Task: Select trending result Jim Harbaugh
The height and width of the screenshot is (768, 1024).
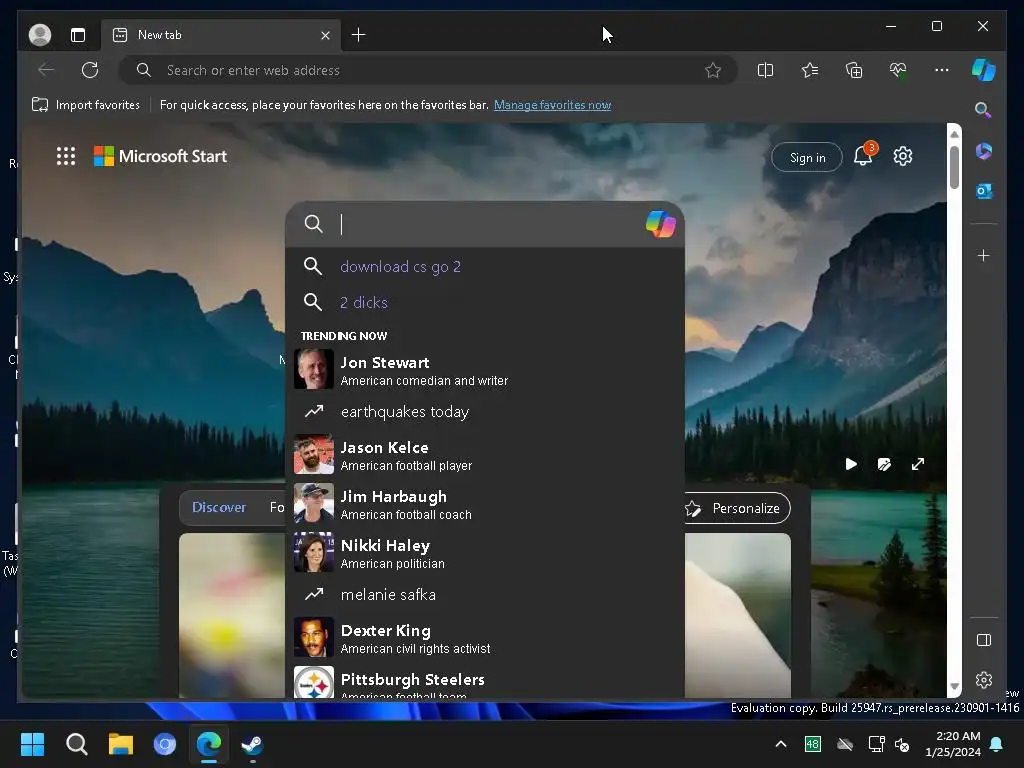Action: (485, 504)
